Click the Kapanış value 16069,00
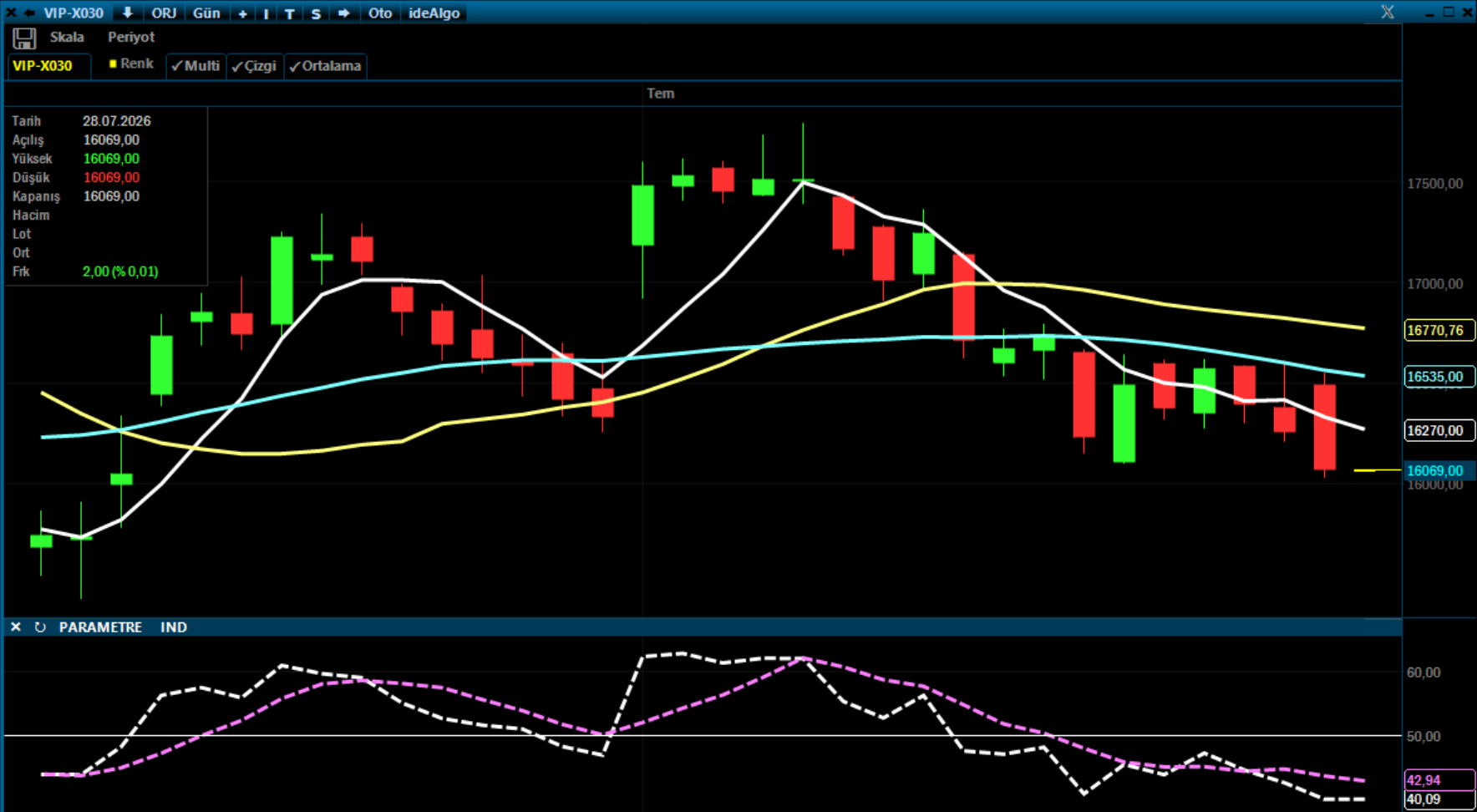Image resolution: width=1477 pixels, height=812 pixels. coord(111,196)
